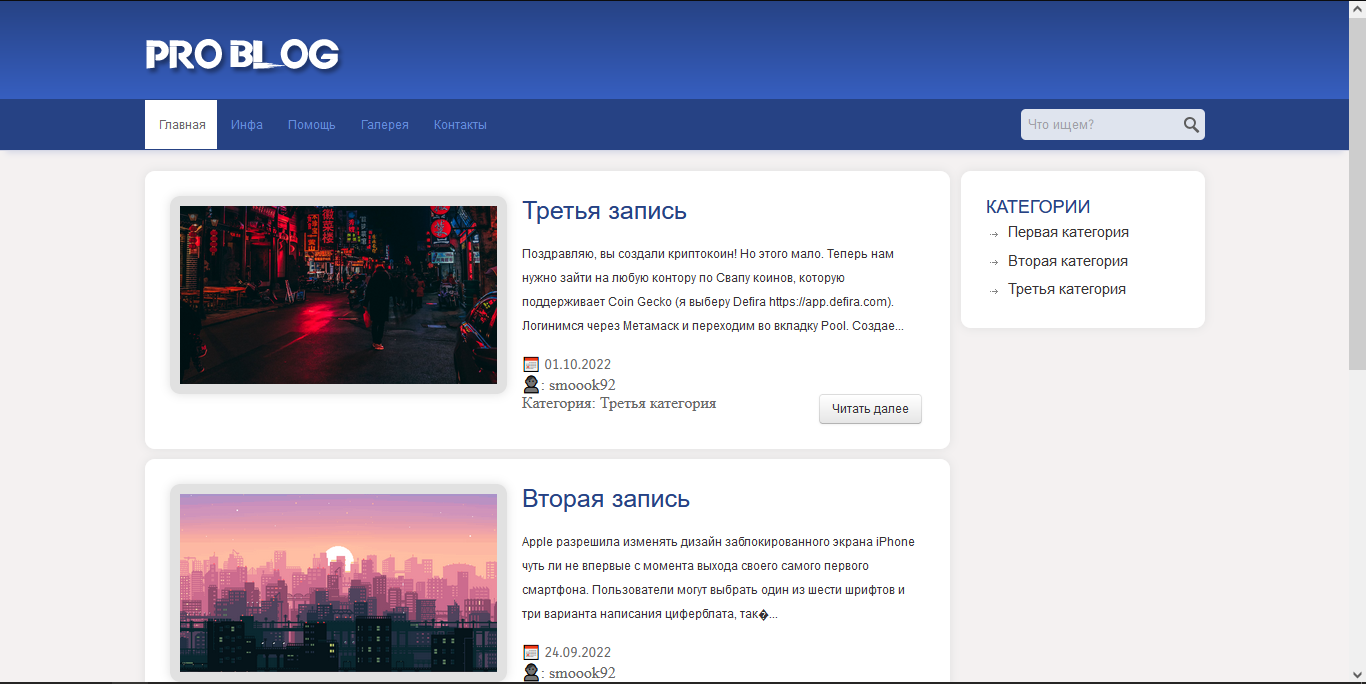The height and width of the screenshot is (684, 1366).
Task: Open the Главная navigation tab
Action: [182, 125]
